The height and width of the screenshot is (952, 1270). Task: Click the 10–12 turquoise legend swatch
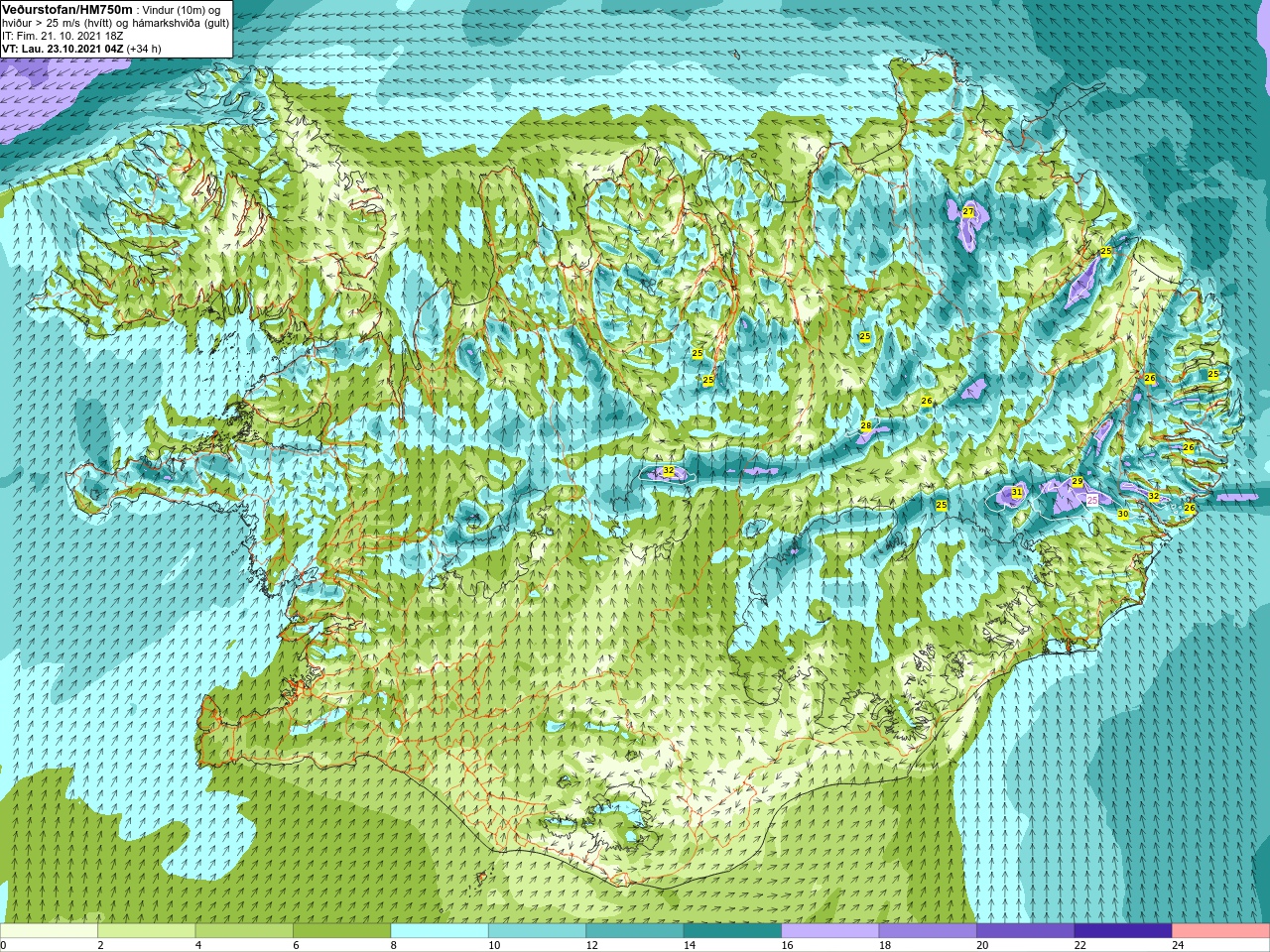[x=537, y=930]
